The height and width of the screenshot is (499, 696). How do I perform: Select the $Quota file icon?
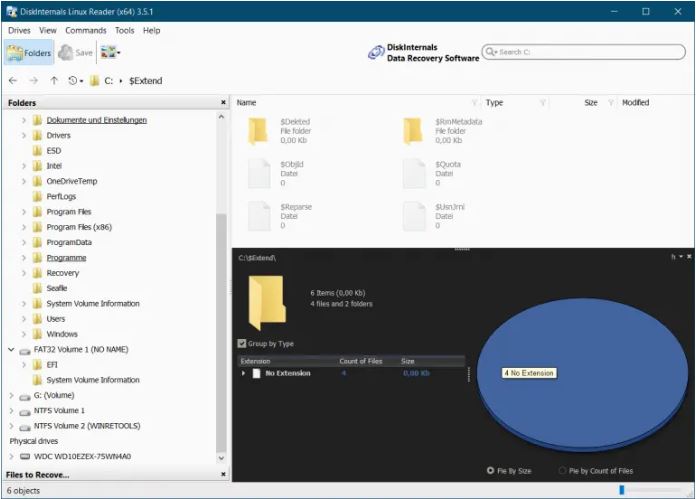pos(414,173)
